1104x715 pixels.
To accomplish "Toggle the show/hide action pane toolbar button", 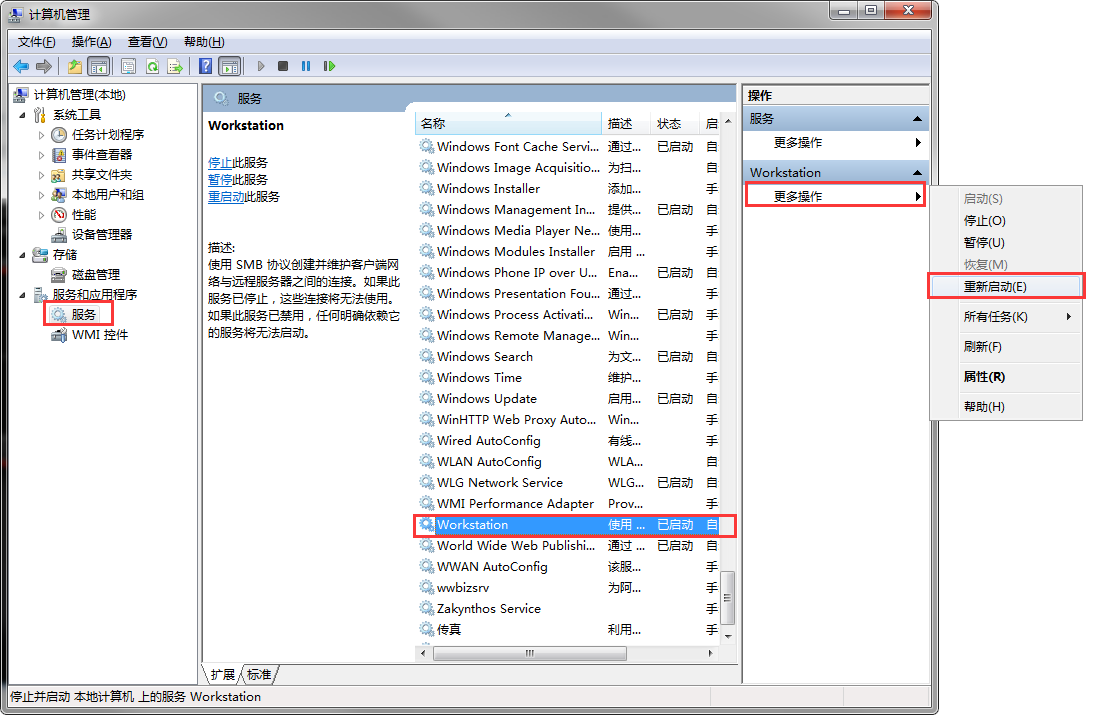I will (x=229, y=66).
